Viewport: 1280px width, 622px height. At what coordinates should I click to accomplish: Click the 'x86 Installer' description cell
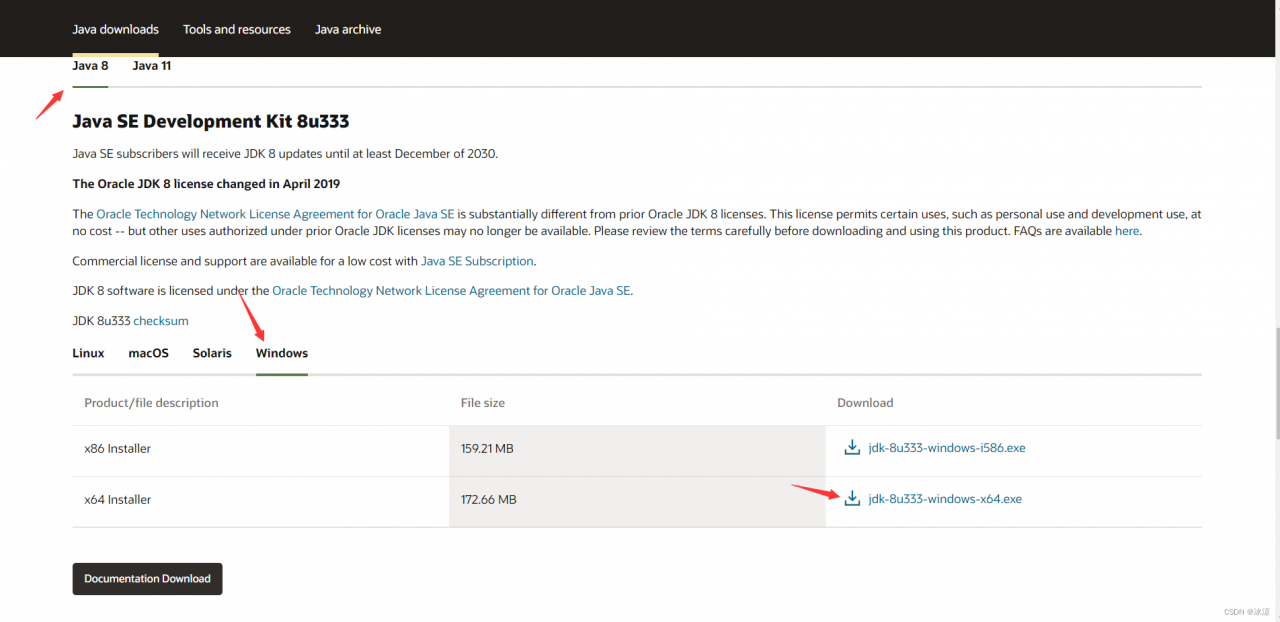click(261, 451)
